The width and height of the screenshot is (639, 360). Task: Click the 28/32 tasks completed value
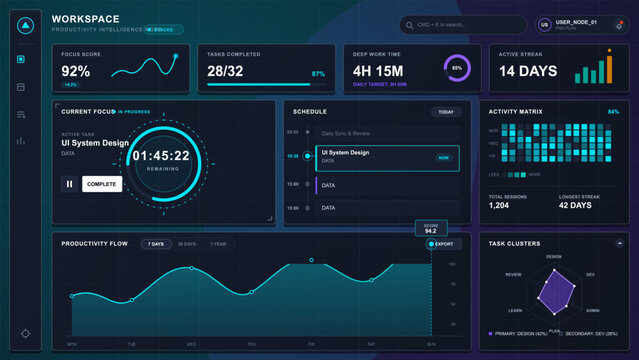coord(225,71)
